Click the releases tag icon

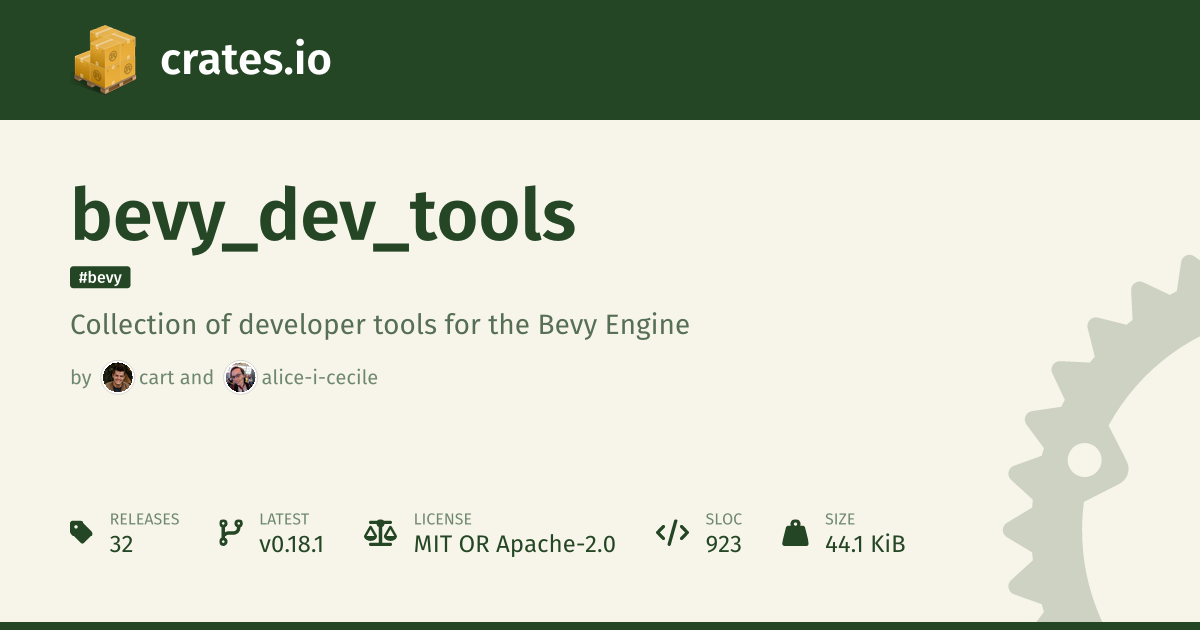coord(82,532)
